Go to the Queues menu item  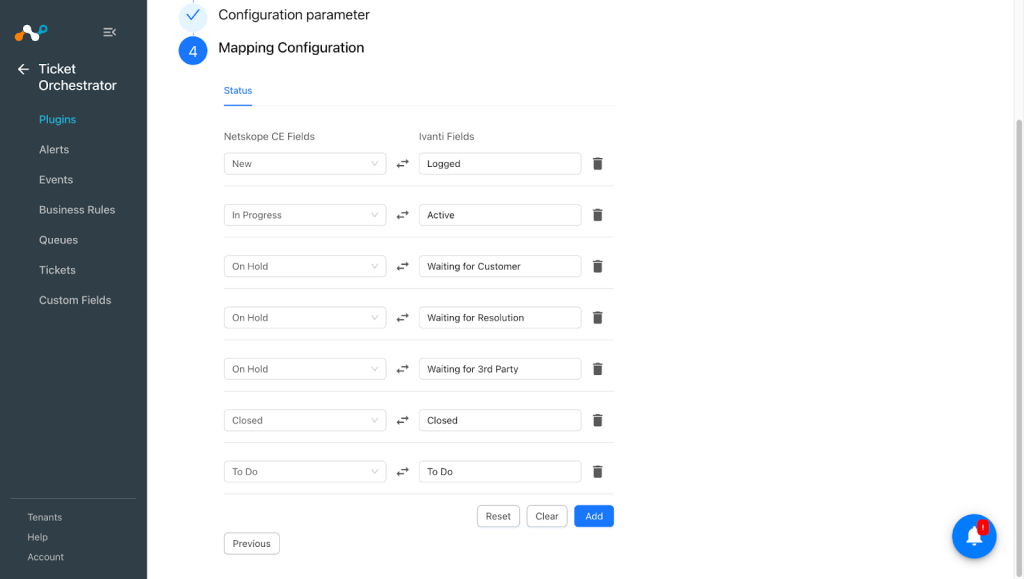pyautogui.click(x=58, y=240)
